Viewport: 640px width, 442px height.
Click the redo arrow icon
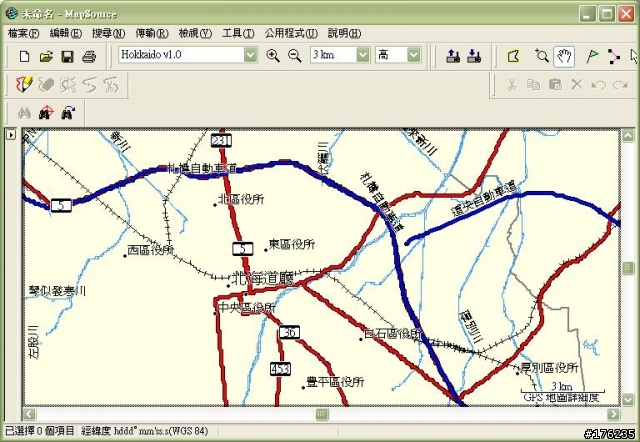[x=620, y=85]
